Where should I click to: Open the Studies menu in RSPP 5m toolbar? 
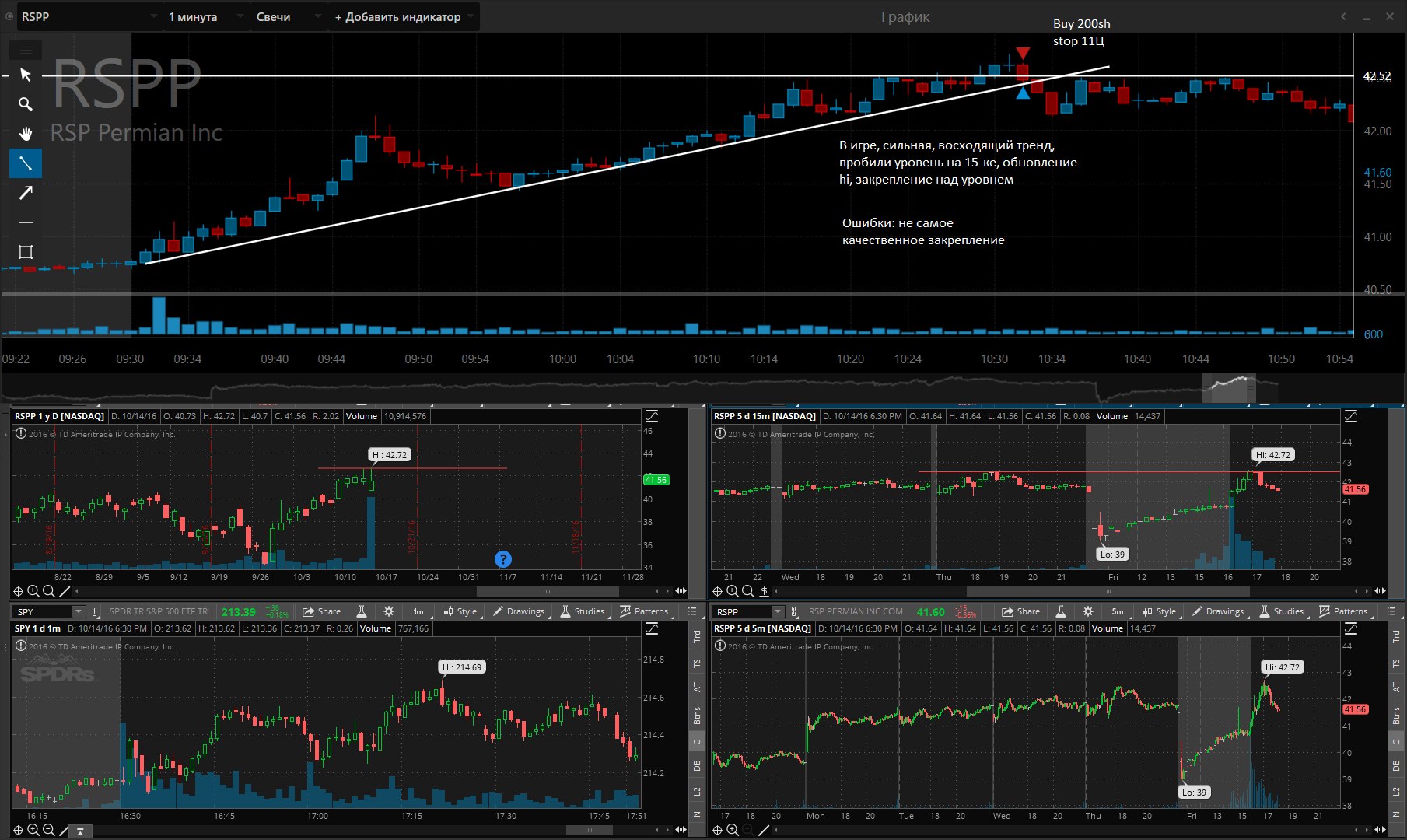click(x=1282, y=611)
